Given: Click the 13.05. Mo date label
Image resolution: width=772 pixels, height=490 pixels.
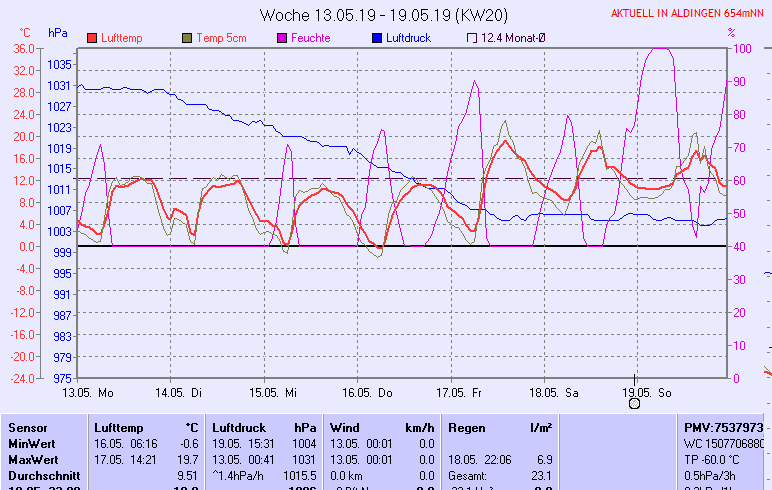Looking at the screenshot, I should click(x=88, y=393).
